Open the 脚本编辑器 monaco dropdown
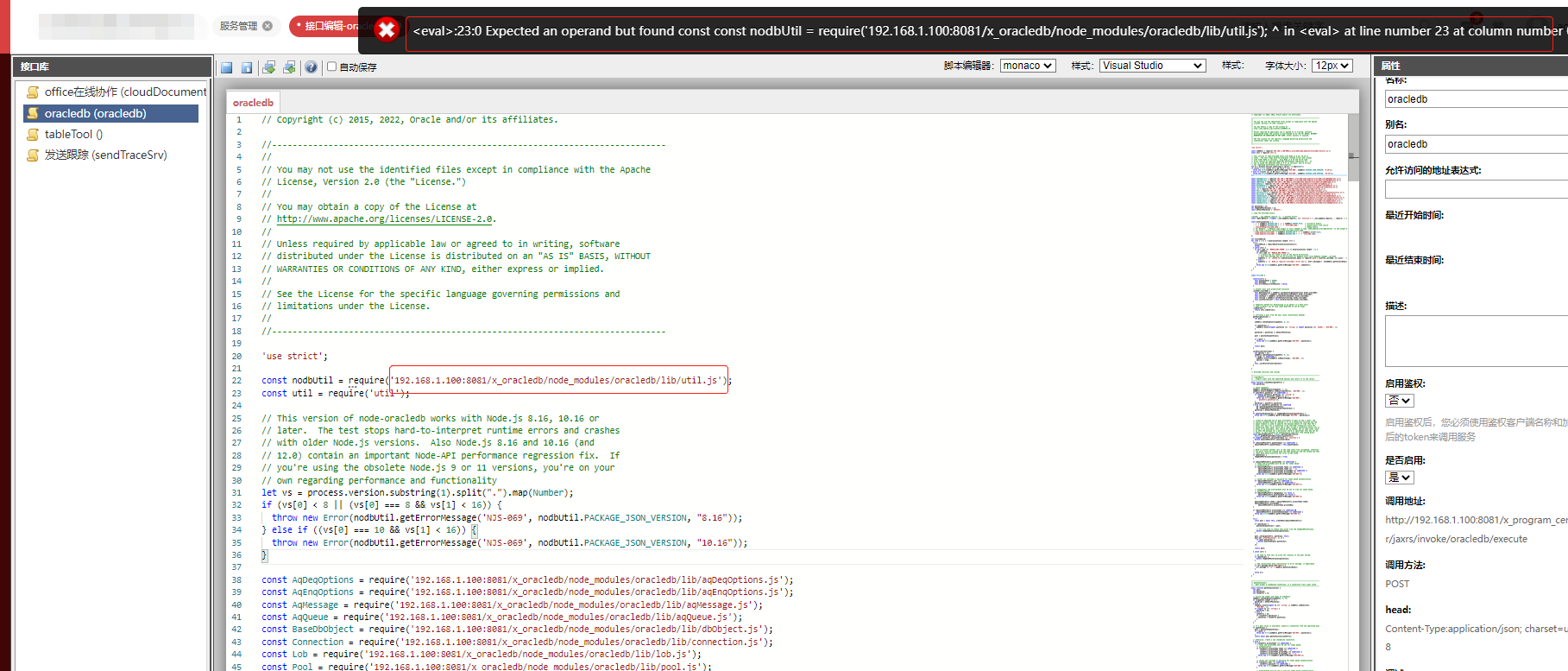Image resolution: width=1568 pixels, height=671 pixels. [x=1027, y=66]
